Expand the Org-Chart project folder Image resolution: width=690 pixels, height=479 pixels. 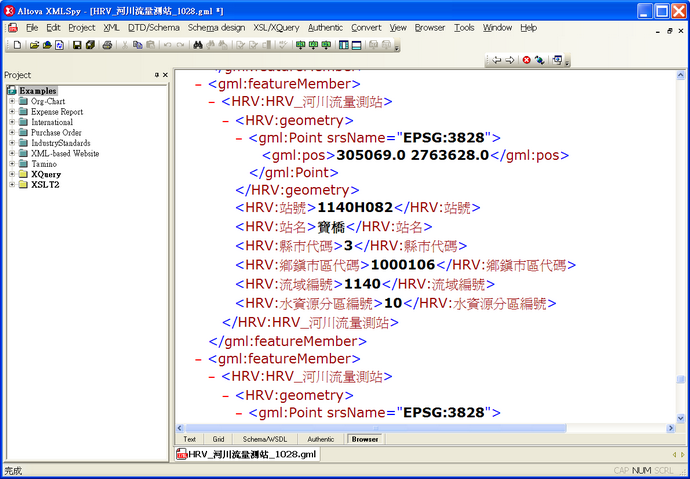[12, 102]
